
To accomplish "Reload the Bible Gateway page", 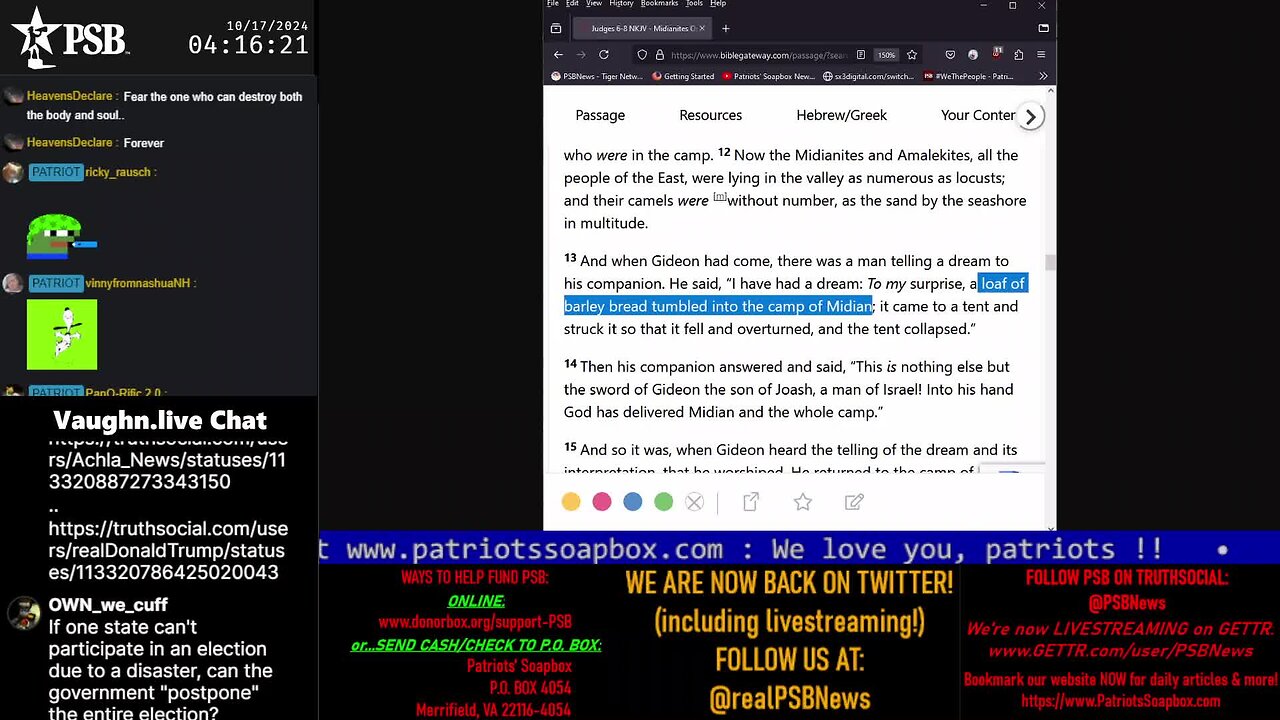I will 604,55.
